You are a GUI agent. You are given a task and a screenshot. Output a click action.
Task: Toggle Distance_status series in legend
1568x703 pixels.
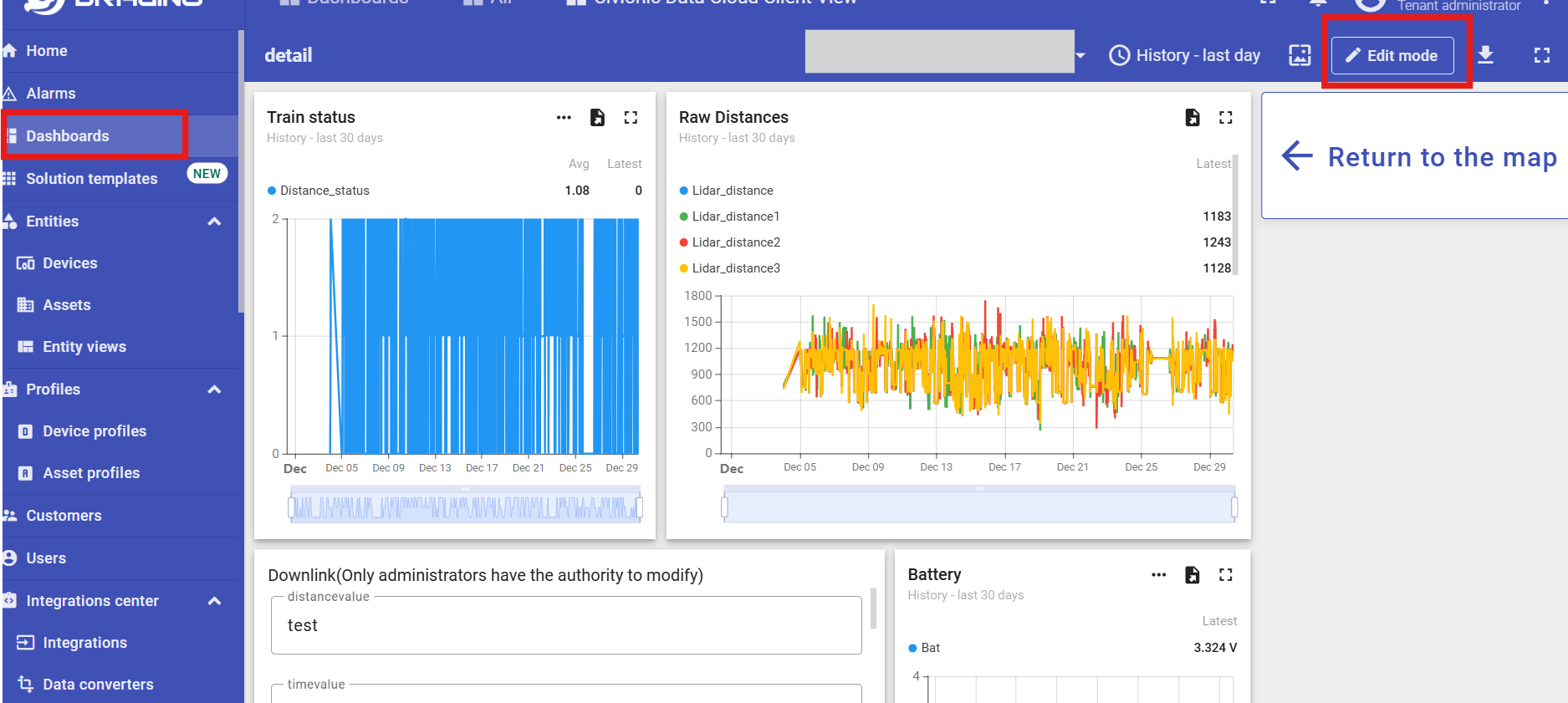click(324, 191)
